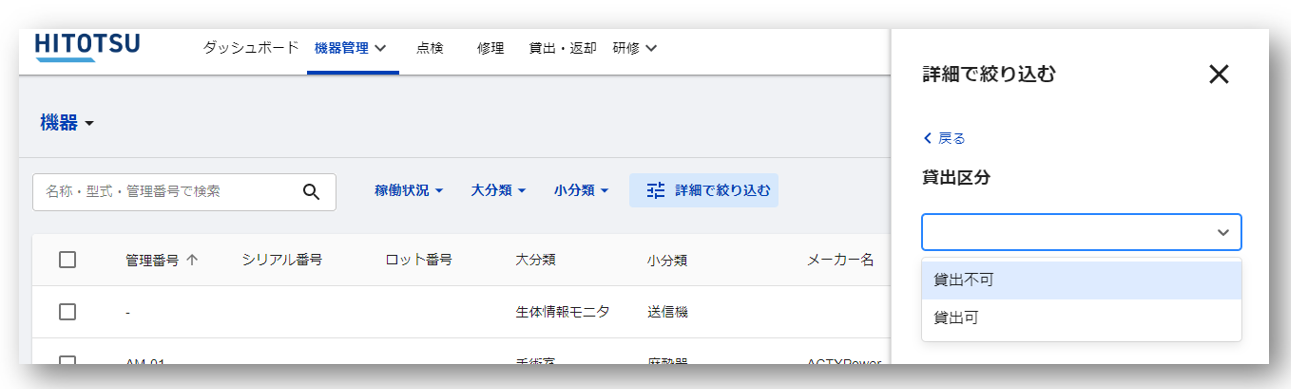This screenshot has height=389, width=1291.
Task: Click the 詳細で絞り込む button
Action: tap(704, 190)
